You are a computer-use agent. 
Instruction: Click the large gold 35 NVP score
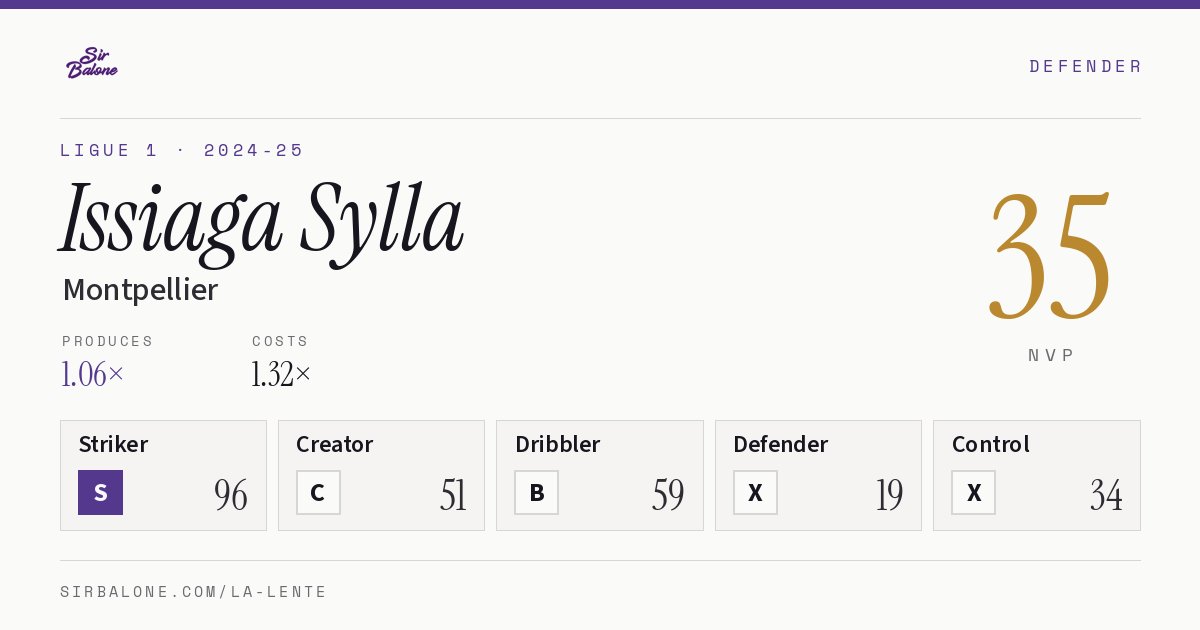1050,255
